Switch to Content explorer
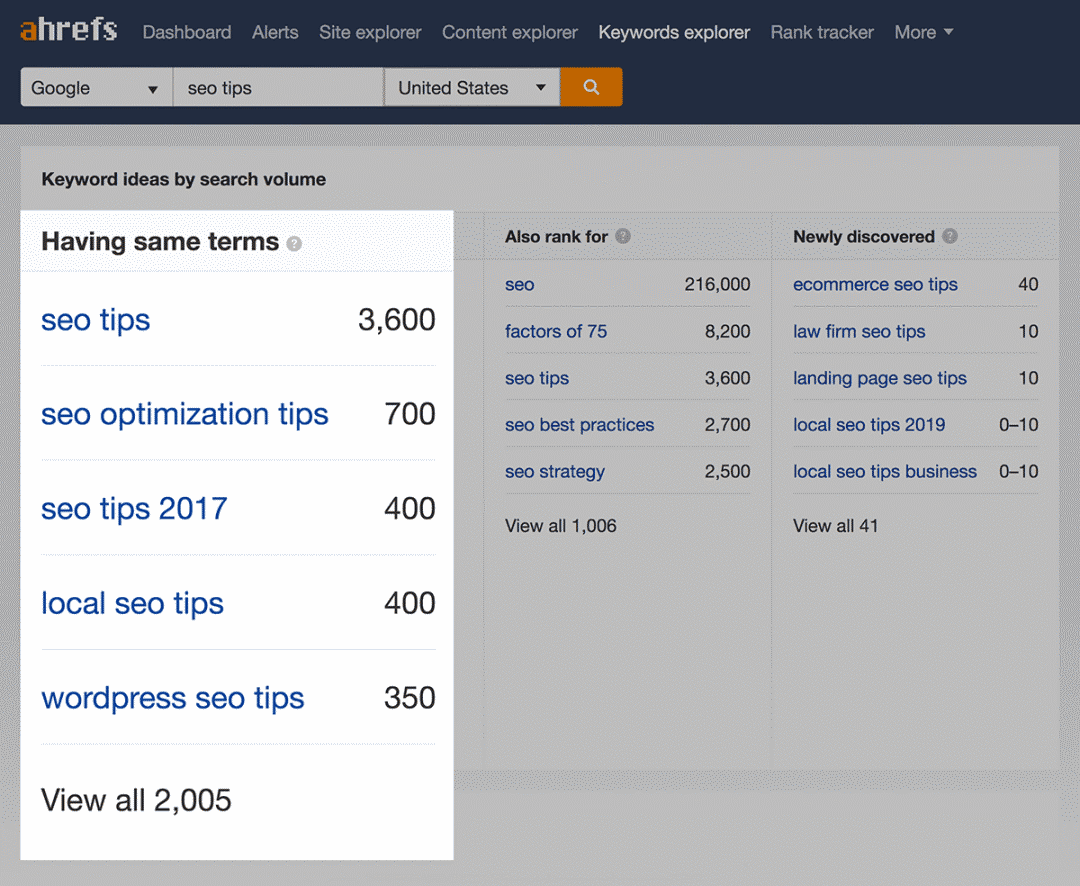 click(x=510, y=32)
